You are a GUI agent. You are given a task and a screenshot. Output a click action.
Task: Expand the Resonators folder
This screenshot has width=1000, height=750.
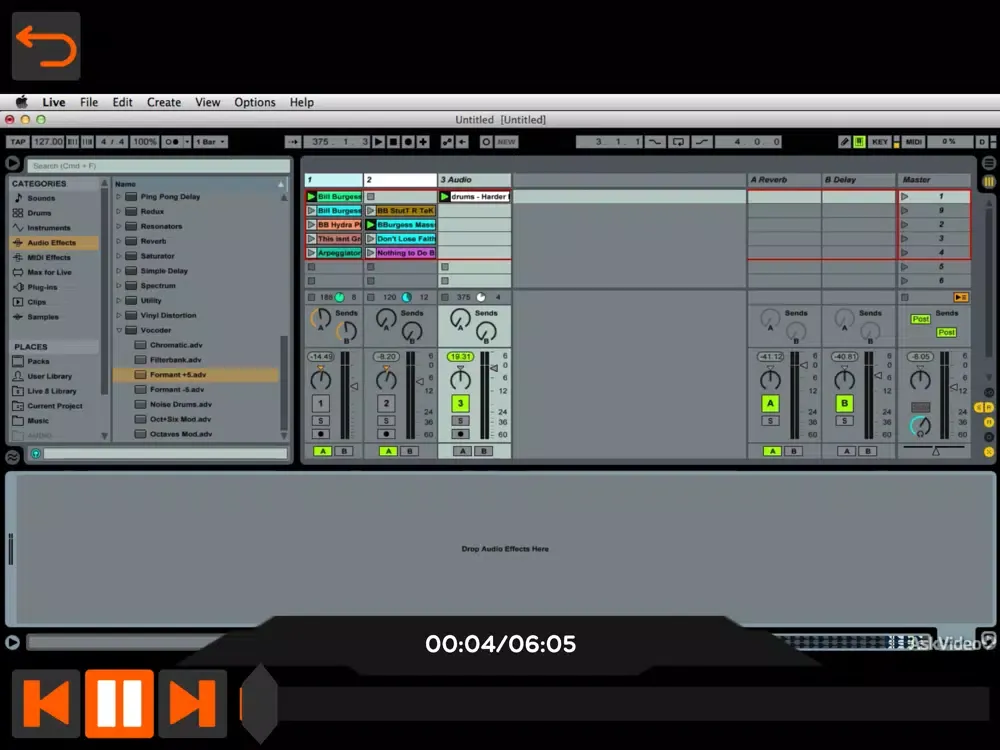tap(119, 226)
